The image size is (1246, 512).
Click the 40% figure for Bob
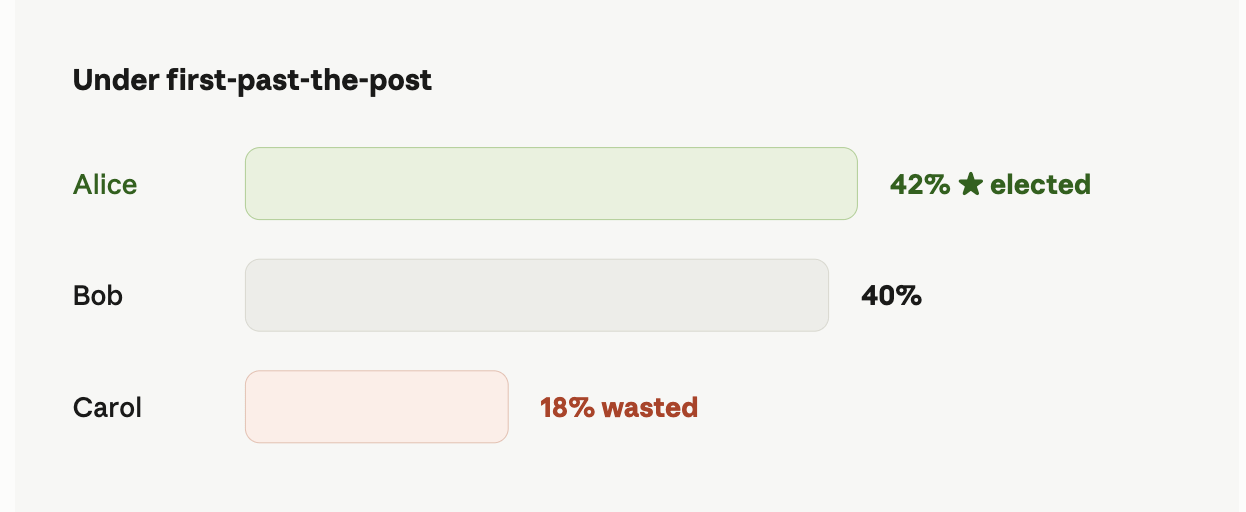[x=891, y=296]
